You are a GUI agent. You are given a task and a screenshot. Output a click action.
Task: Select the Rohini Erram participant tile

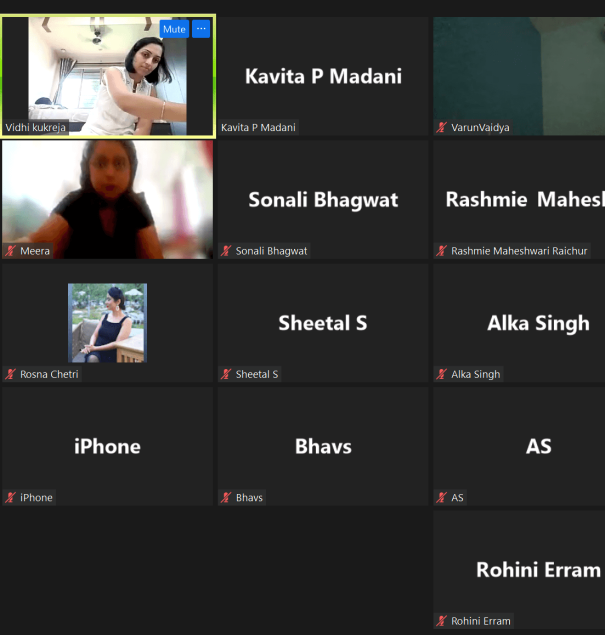pyautogui.click(x=519, y=569)
